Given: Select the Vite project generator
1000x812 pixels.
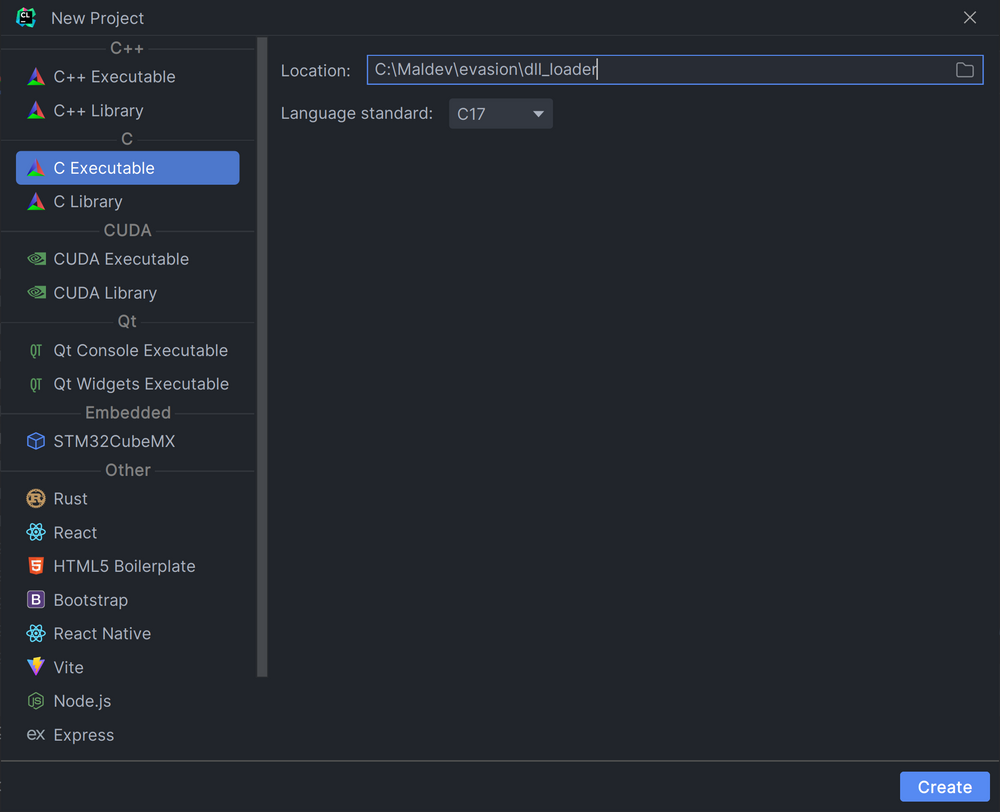Looking at the screenshot, I should click(x=70, y=667).
